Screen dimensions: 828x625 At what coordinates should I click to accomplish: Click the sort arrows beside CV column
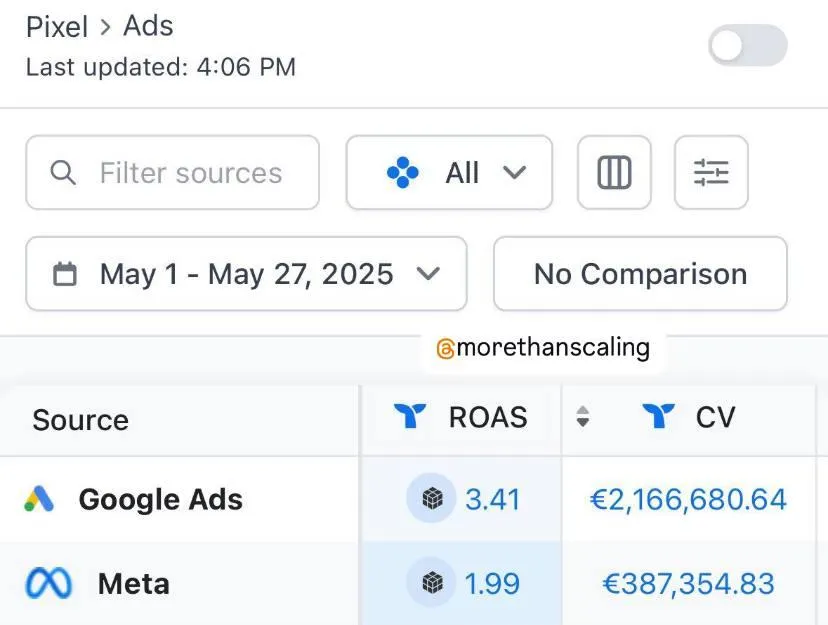pos(582,416)
